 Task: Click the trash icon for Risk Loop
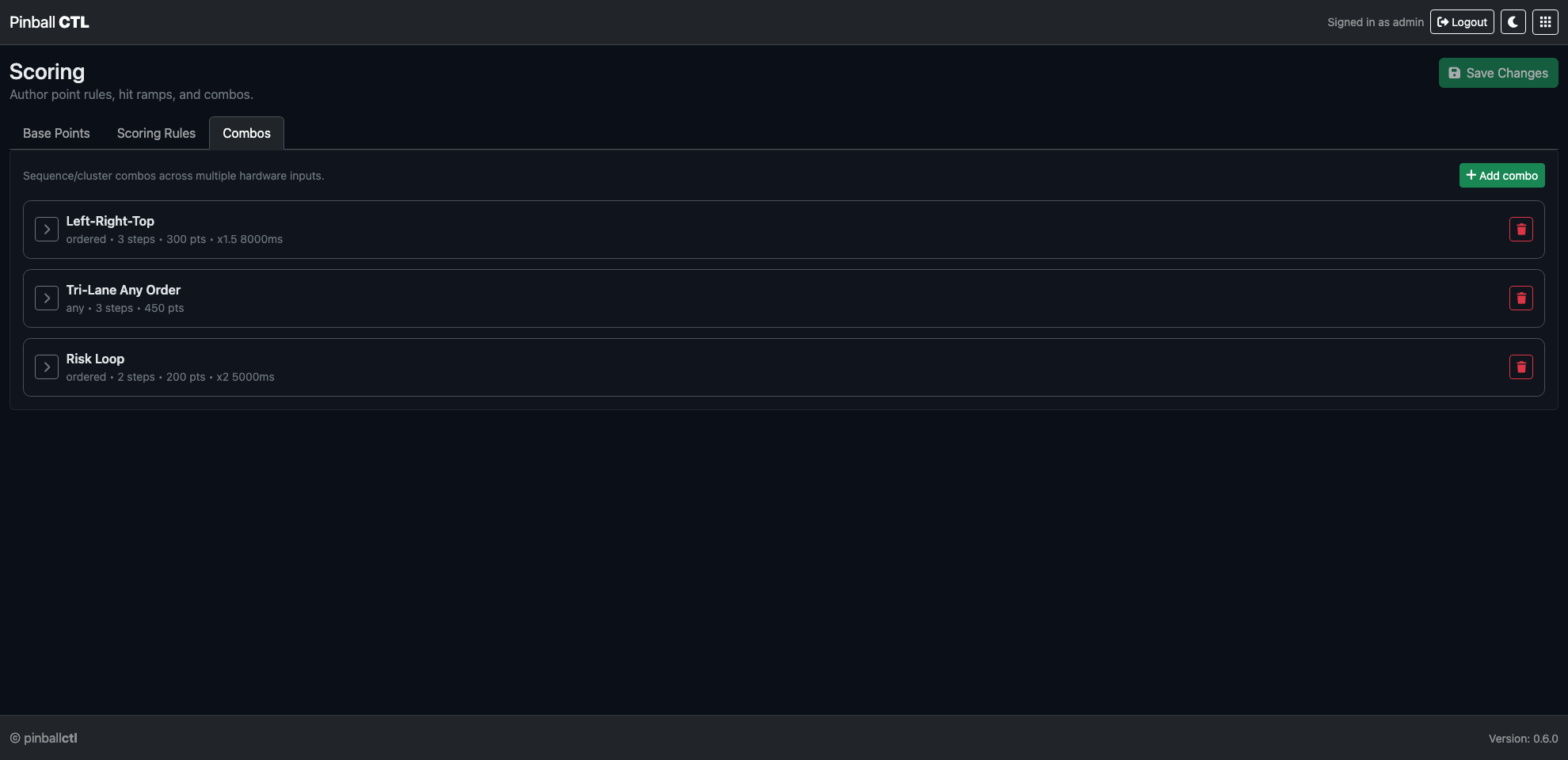[x=1520, y=367]
